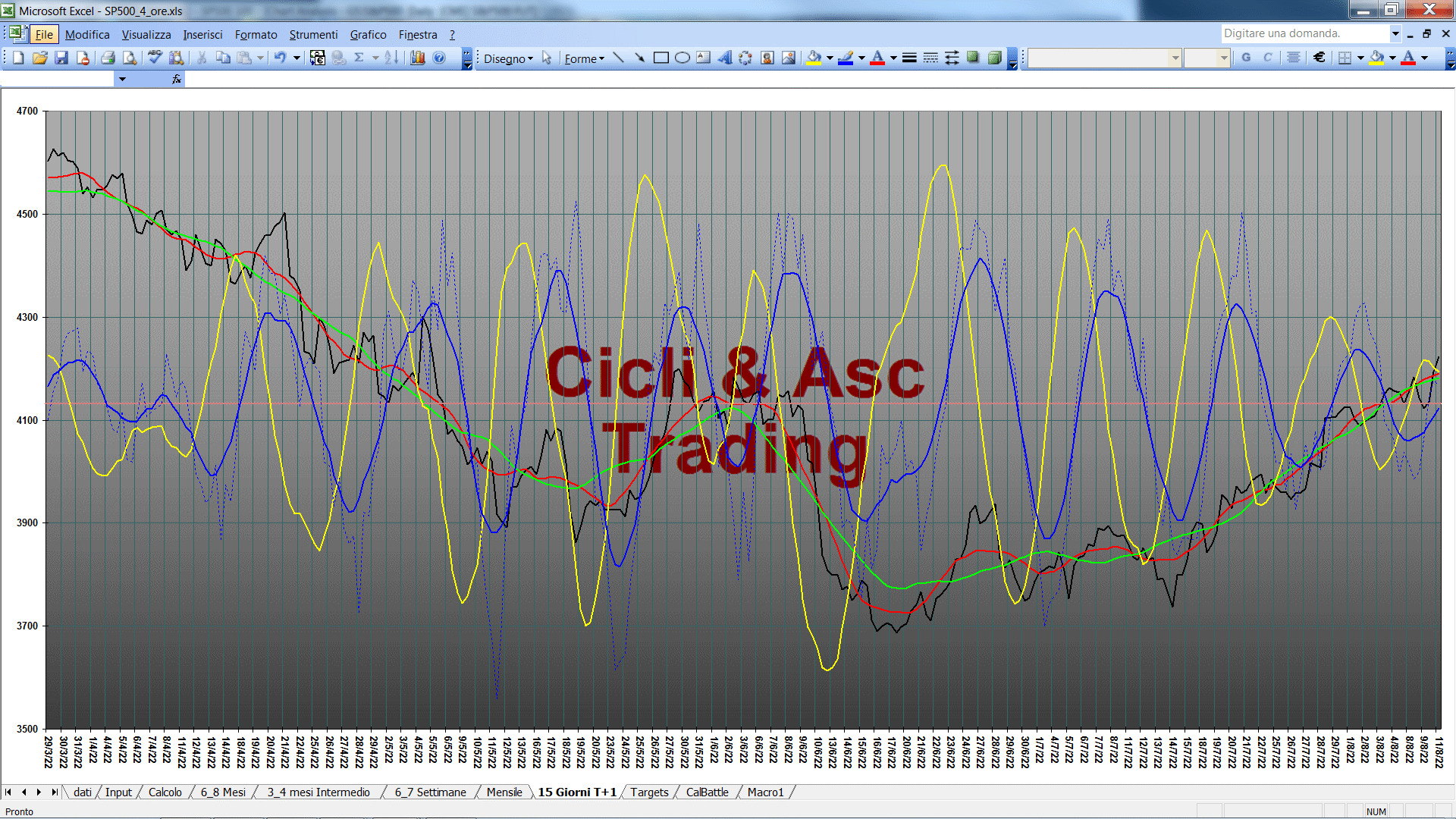Click the Euro conversion toolbar icon
The height and width of the screenshot is (819, 1456).
[318, 58]
